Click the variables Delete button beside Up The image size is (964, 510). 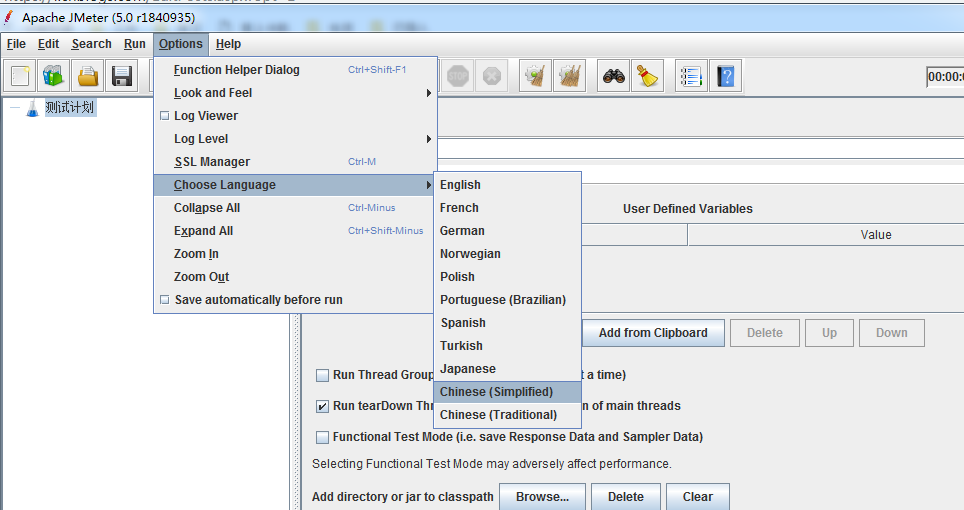[765, 333]
